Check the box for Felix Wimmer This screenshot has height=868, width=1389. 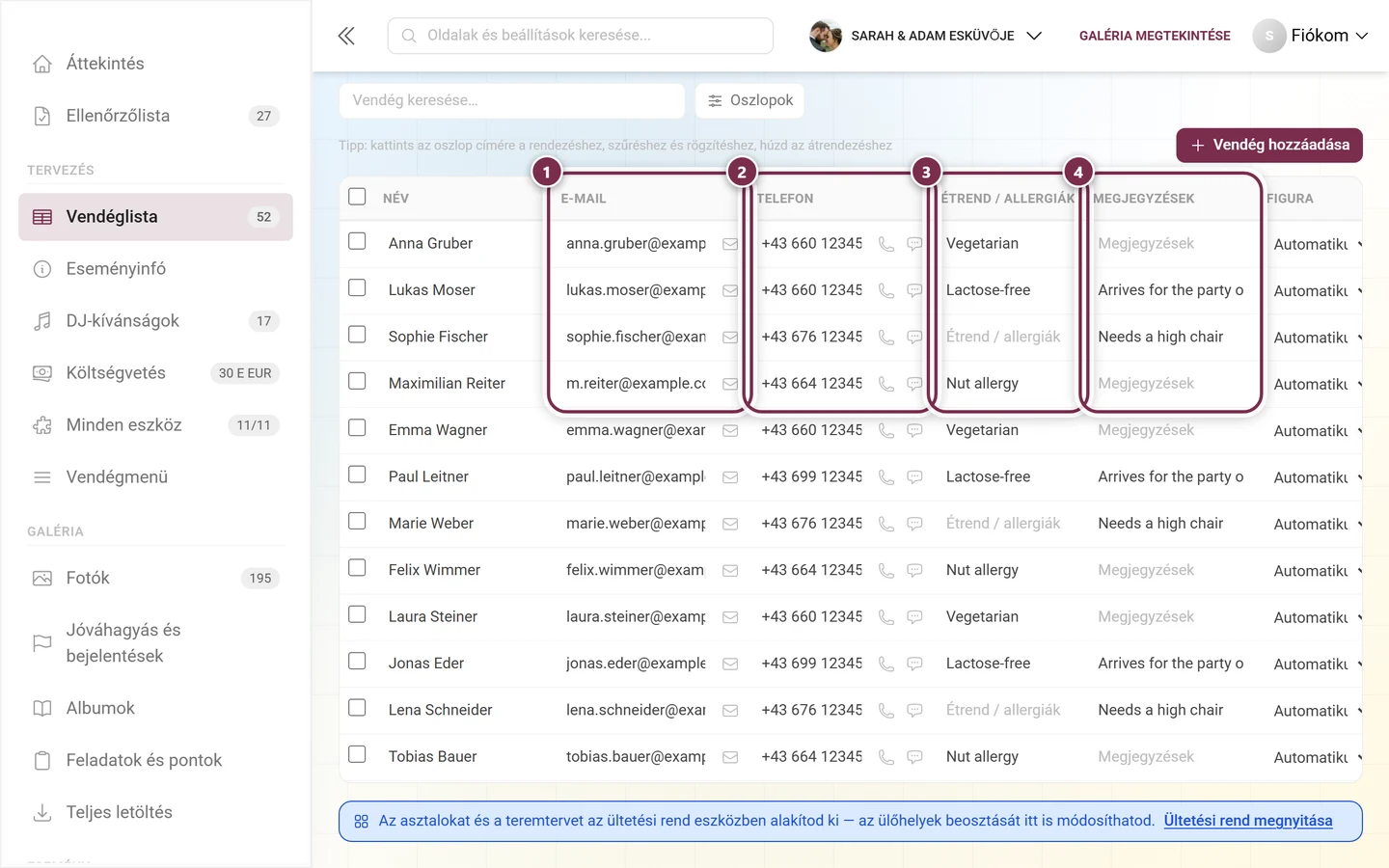click(x=357, y=567)
